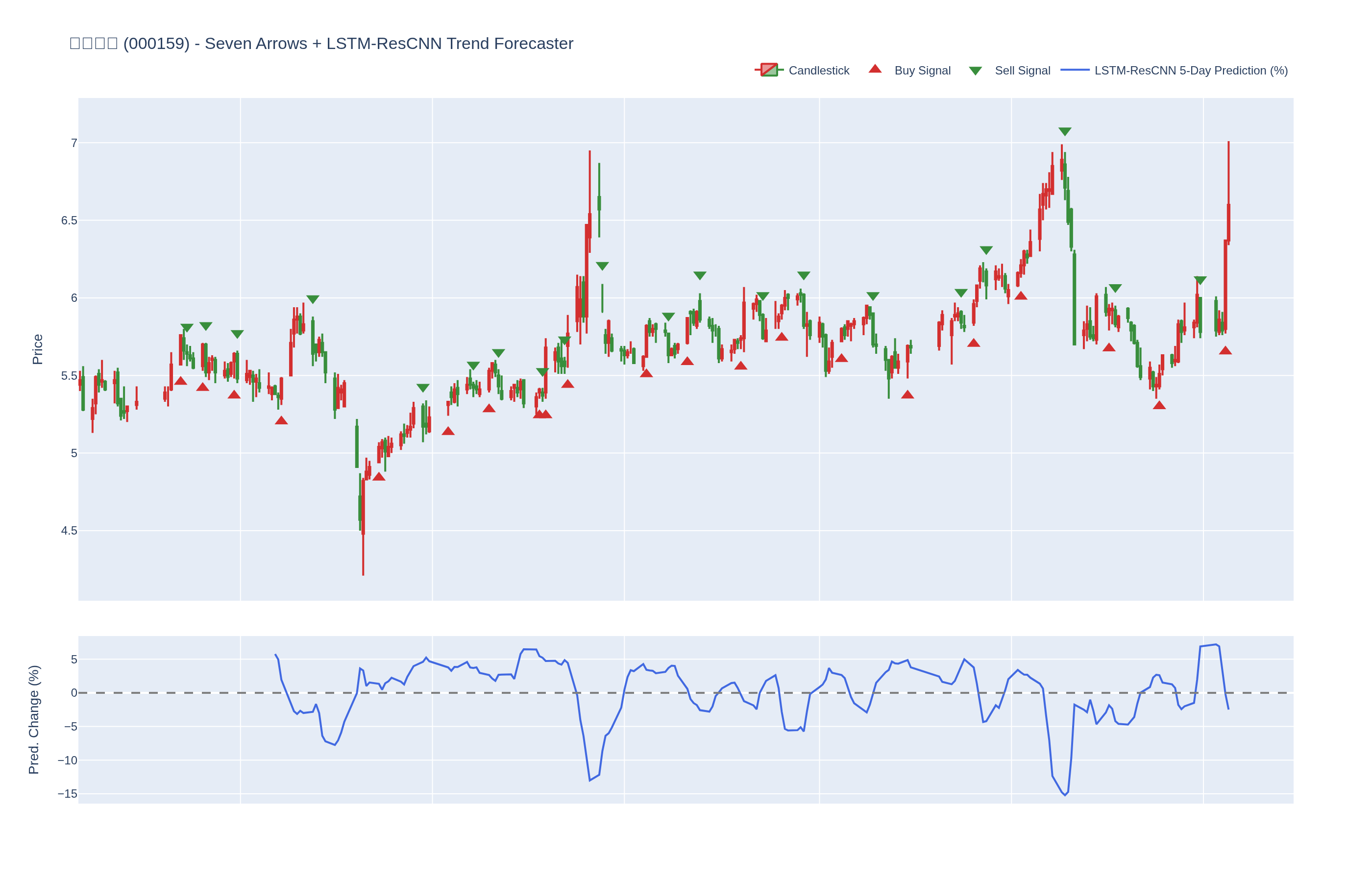Viewport: 1372px width, 882px height.
Task: Click the 7 tick label on price axis
Action: (x=74, y=143)
